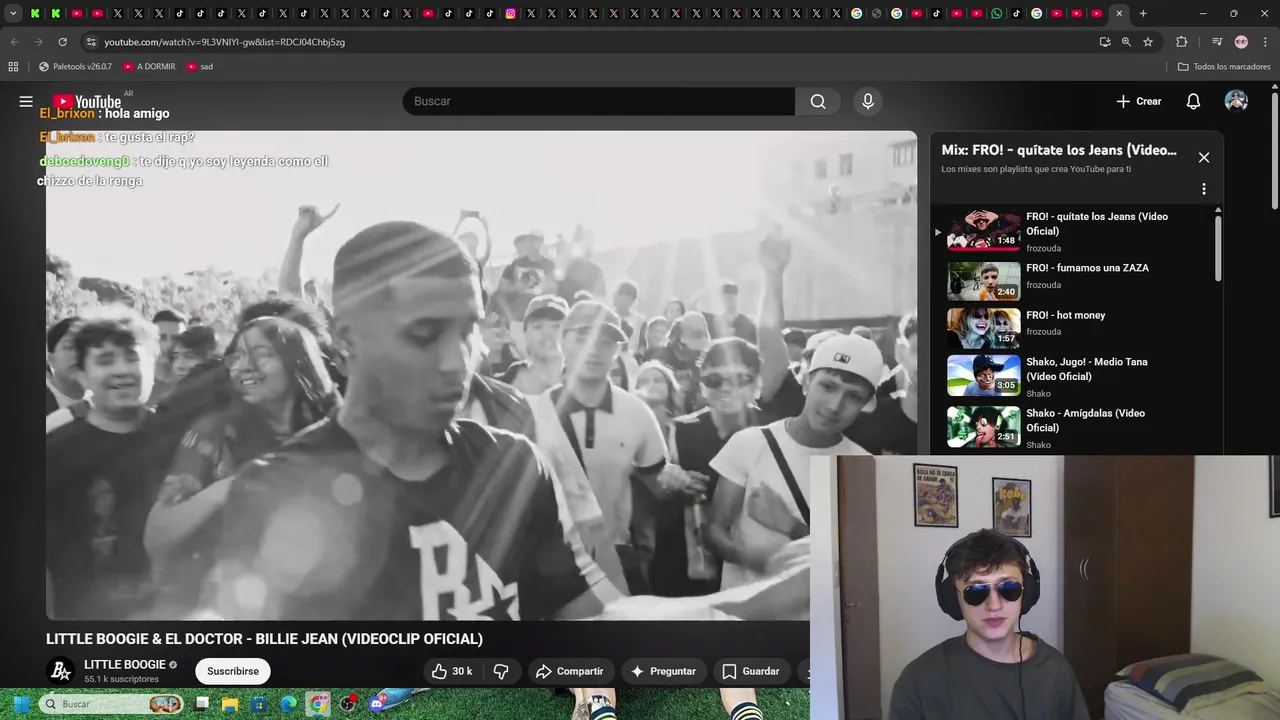
Task: Open Microsoft Store from taskbar
Action: coord(259,704)
